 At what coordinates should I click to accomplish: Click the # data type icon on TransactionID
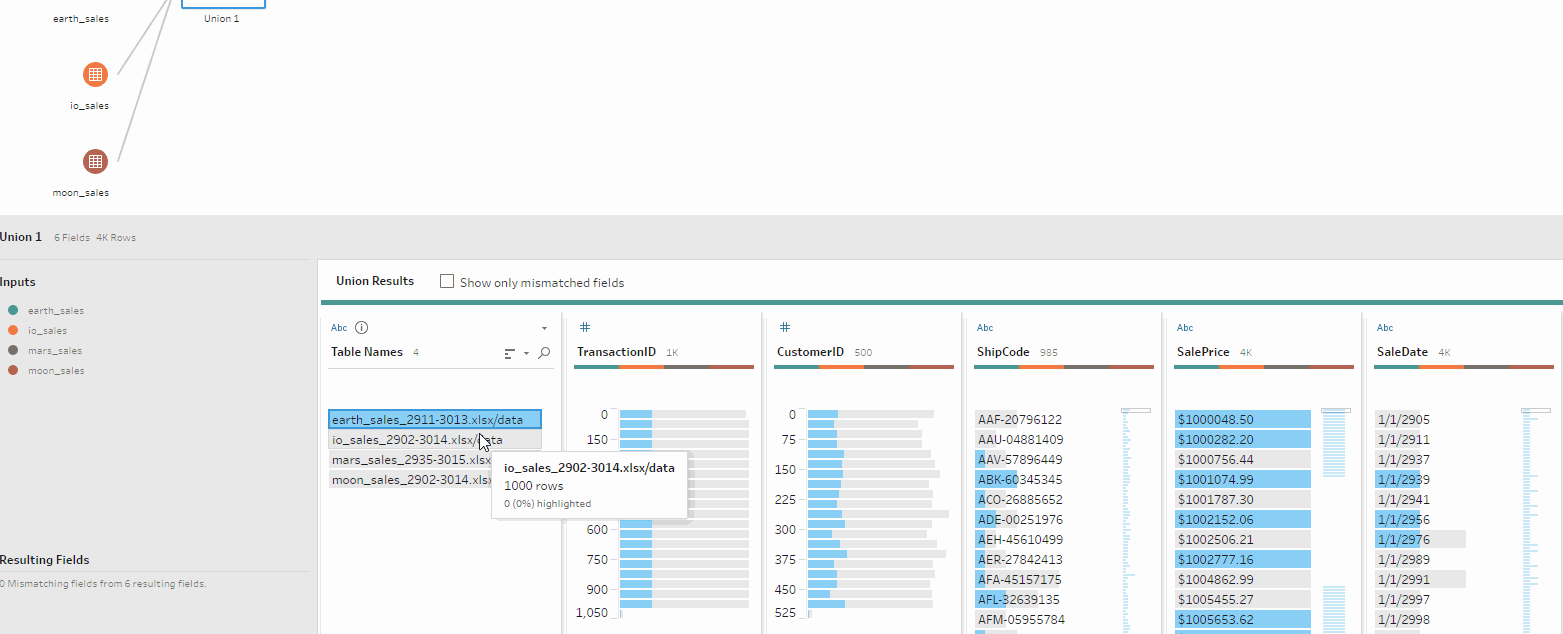584,327
